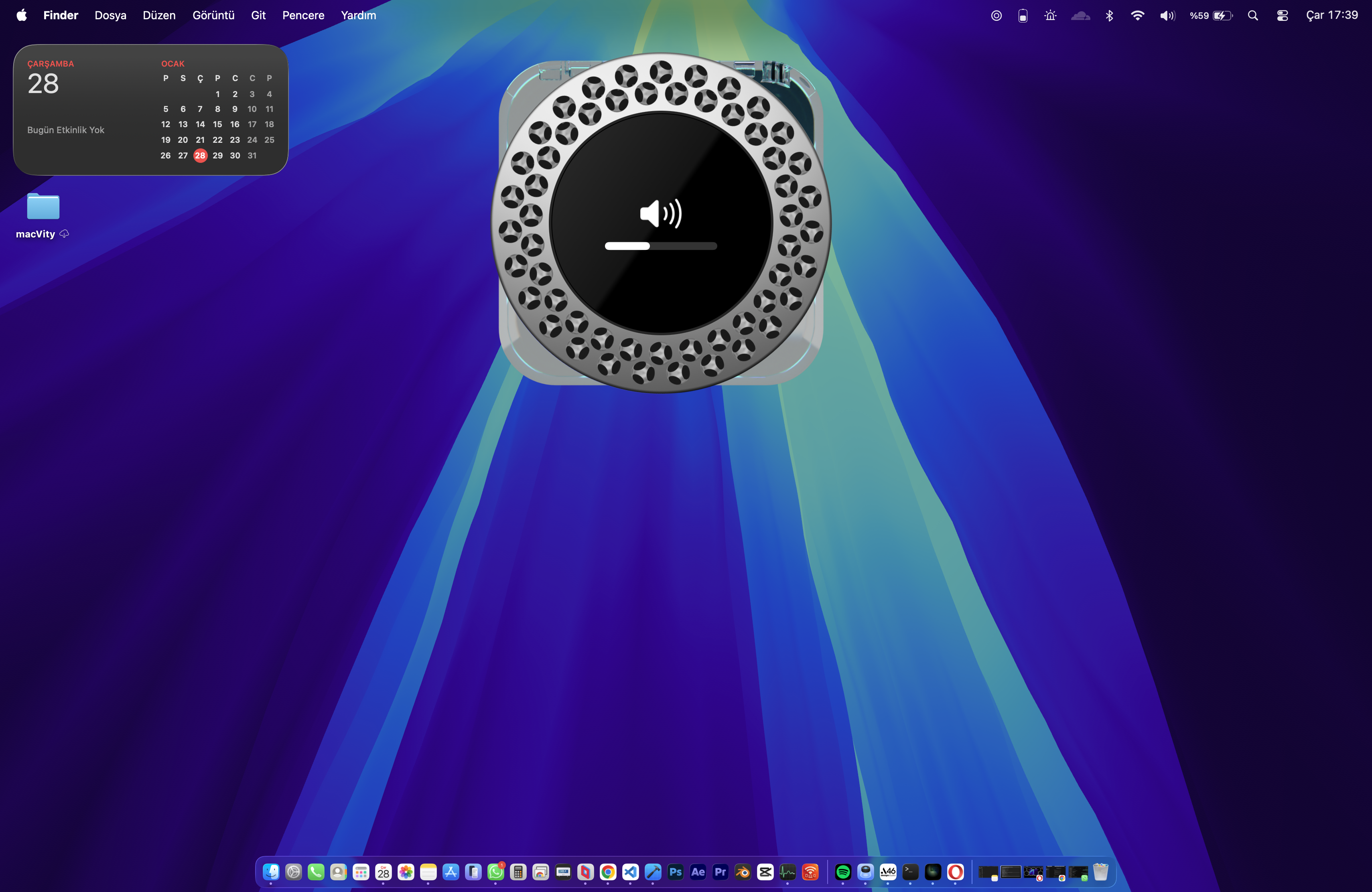This screenshot has width=1372, height=892.
Task: Open Google Chrome from the Dock
Action: point(607,872)
